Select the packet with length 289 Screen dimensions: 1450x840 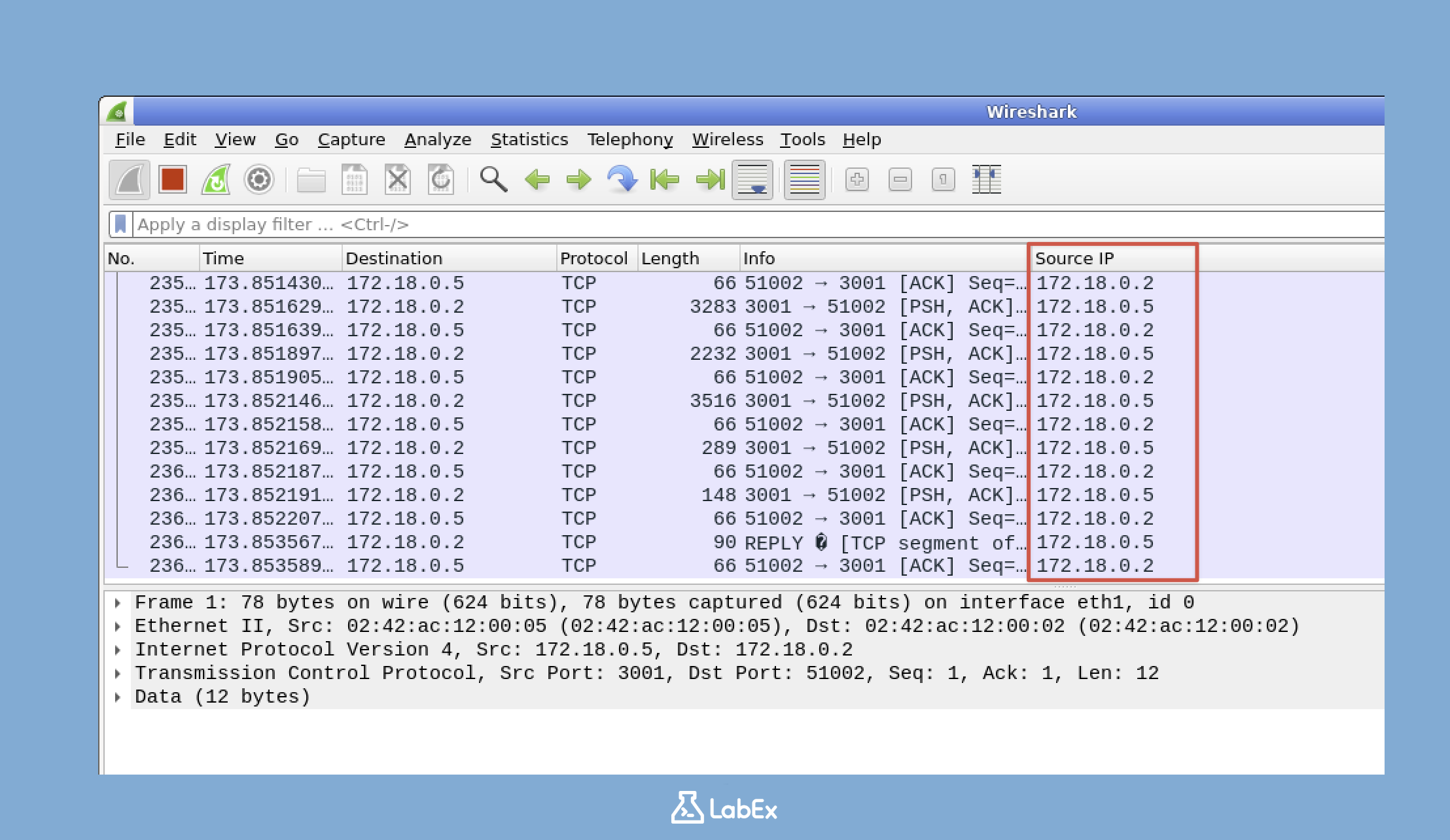tap(744, 448)
